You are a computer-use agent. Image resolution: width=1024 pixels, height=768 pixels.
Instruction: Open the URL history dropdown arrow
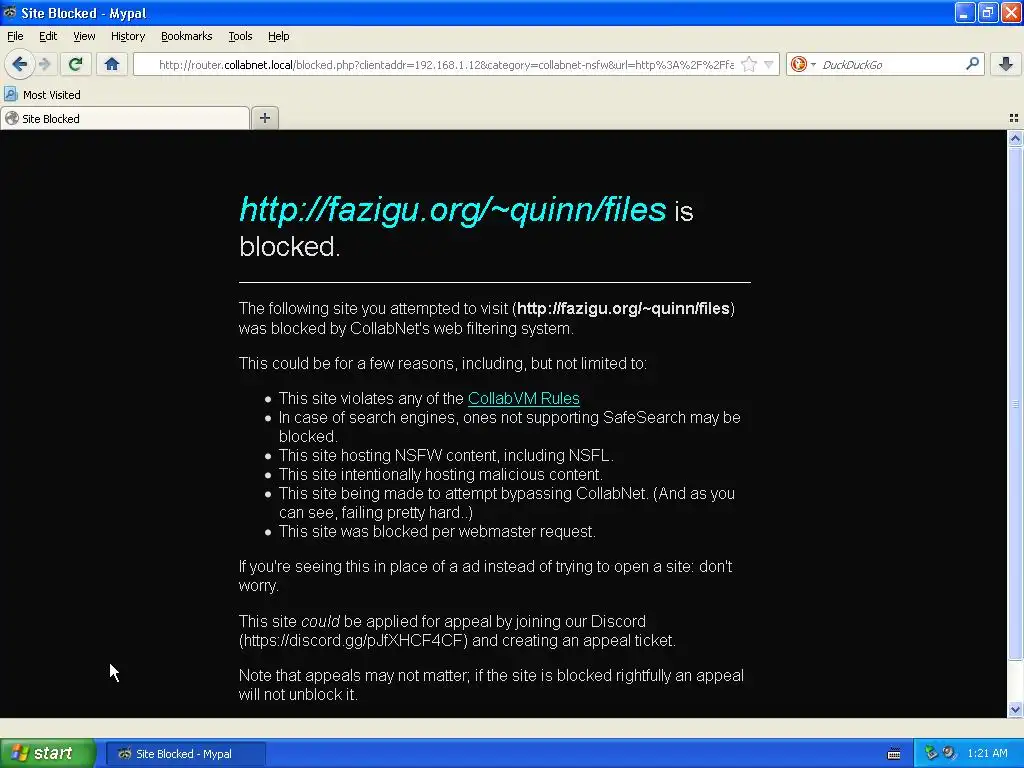[x=769, y=65]
